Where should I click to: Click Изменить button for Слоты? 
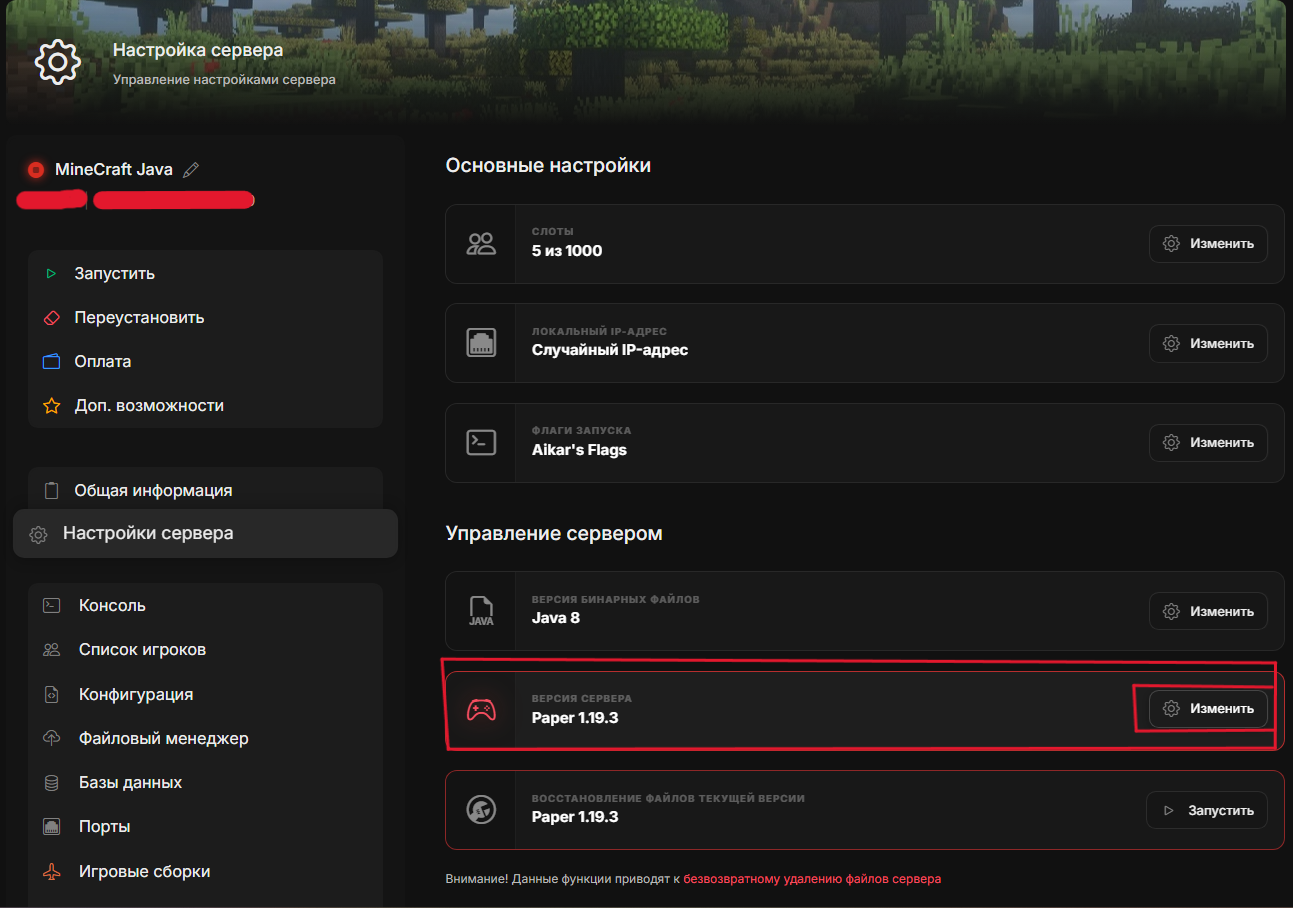click(1208, 244)
